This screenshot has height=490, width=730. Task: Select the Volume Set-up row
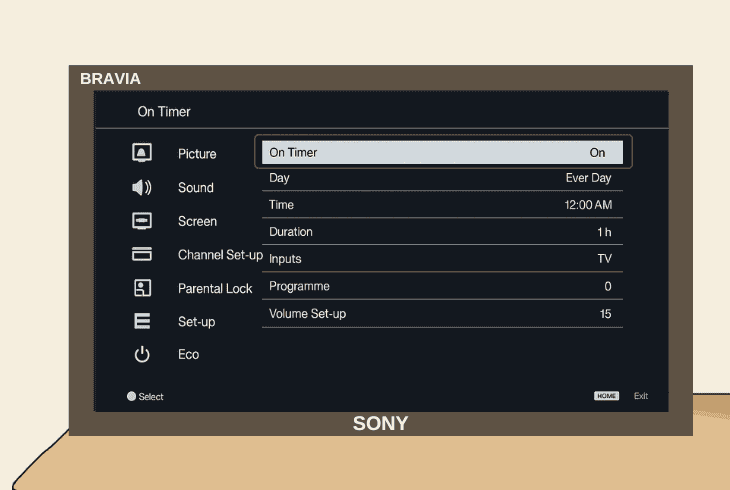[x=442, y=314]
